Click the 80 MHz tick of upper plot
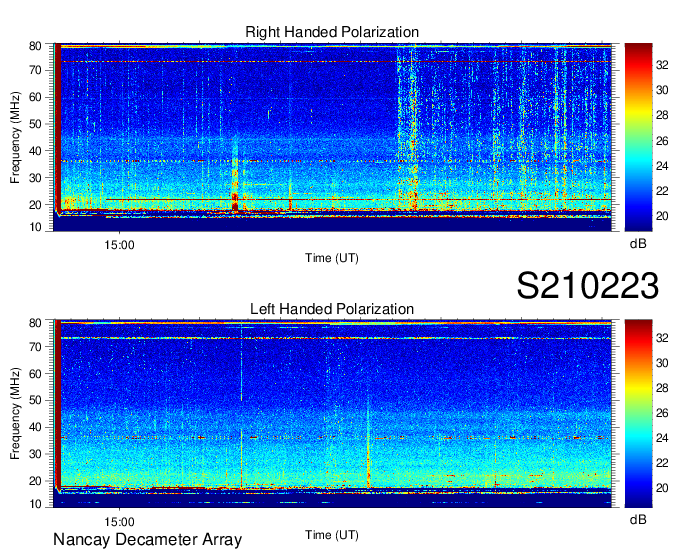 (x=35, y=46)
